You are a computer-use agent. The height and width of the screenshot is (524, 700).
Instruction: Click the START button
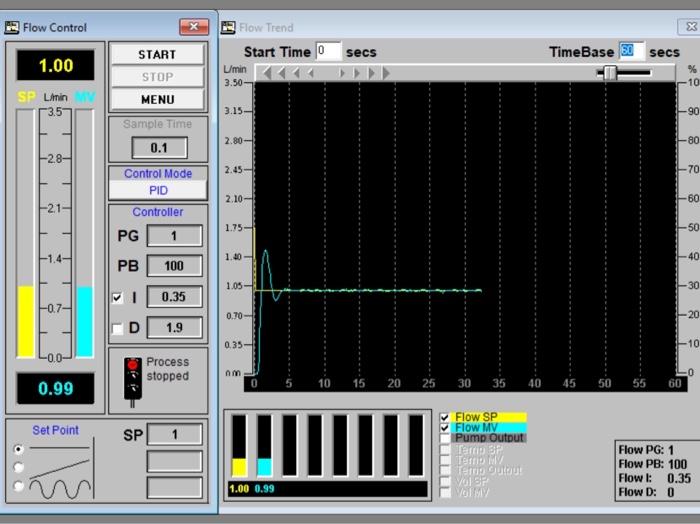click(157, 54)
